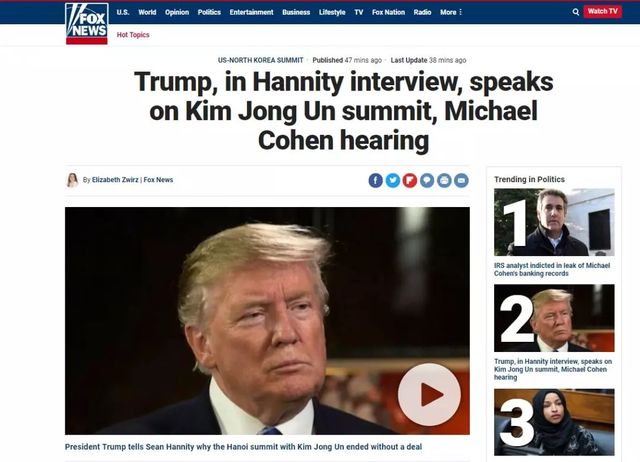Click the print article icon

(444, 180)
